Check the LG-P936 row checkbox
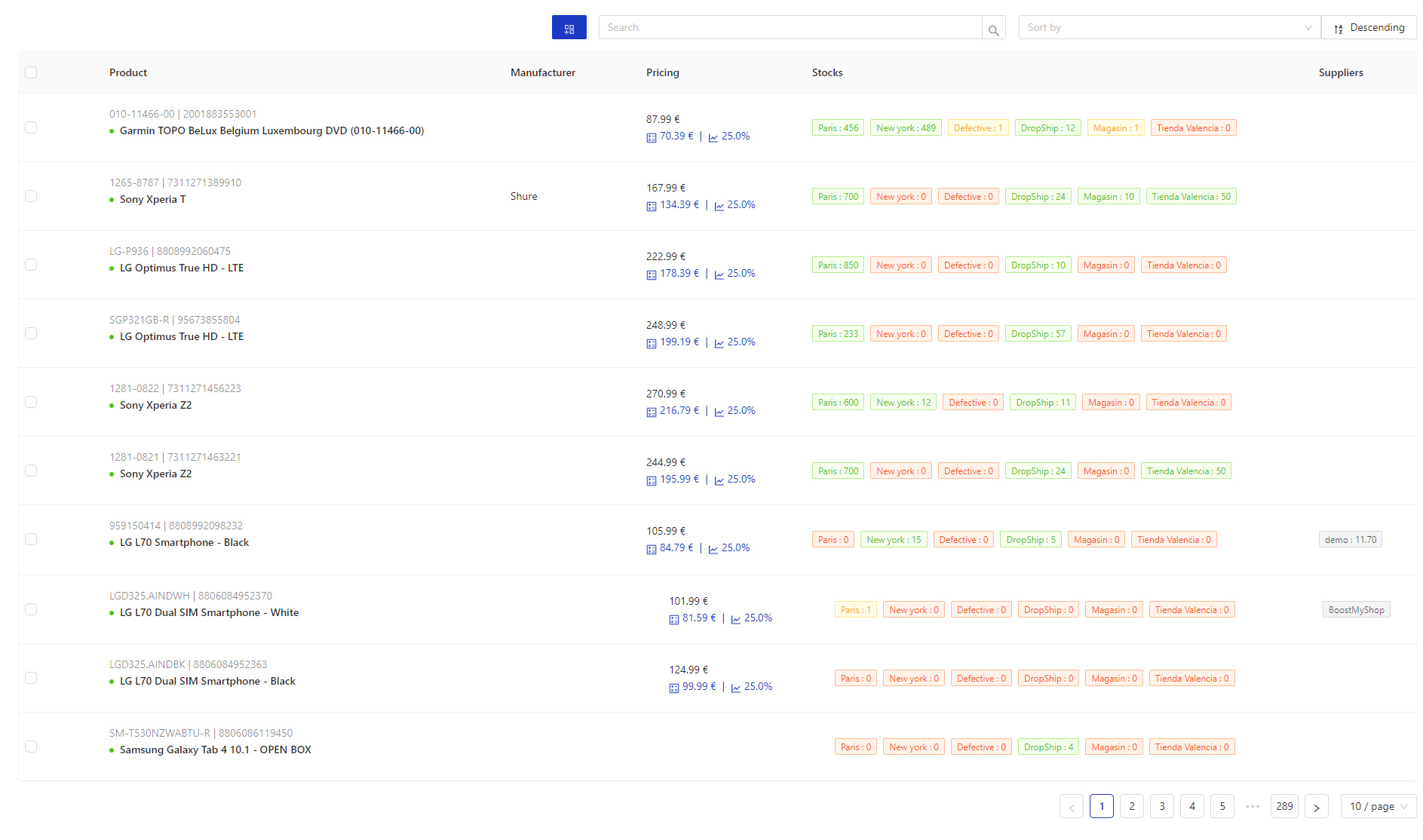 pyautogui.click(x=31, y=265)
